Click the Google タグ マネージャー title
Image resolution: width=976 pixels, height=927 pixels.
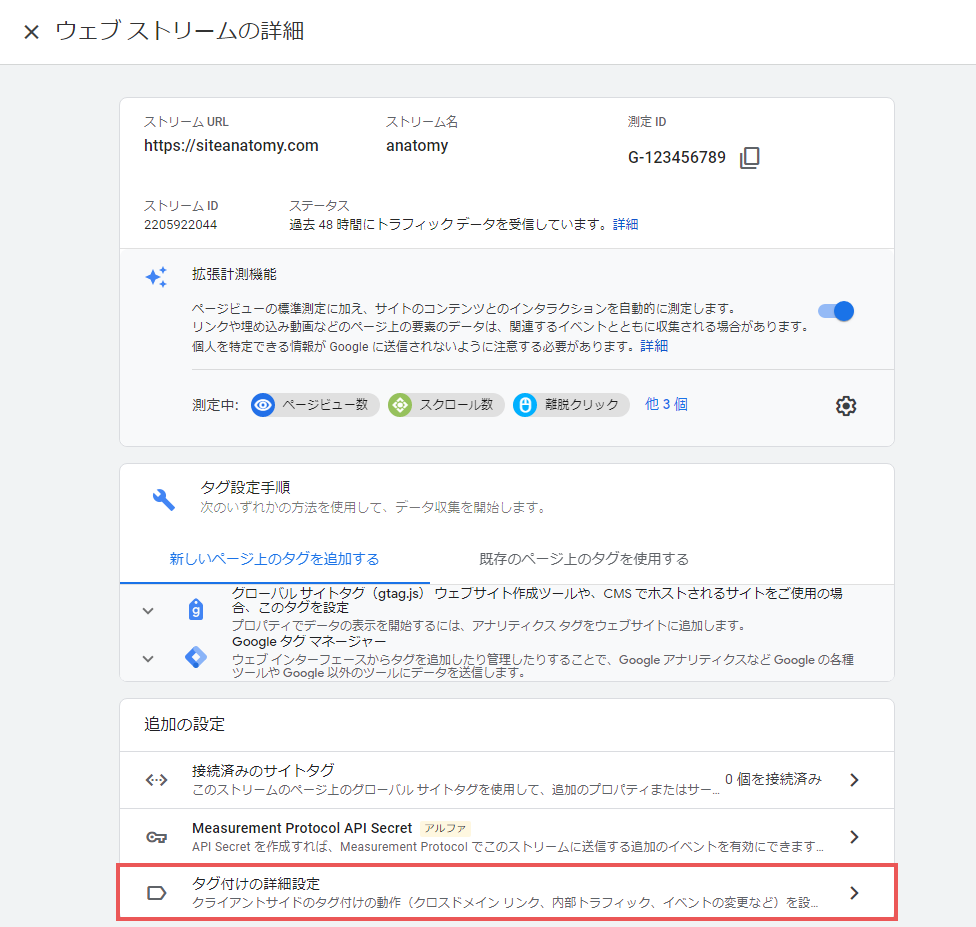[x=309, y=642]
